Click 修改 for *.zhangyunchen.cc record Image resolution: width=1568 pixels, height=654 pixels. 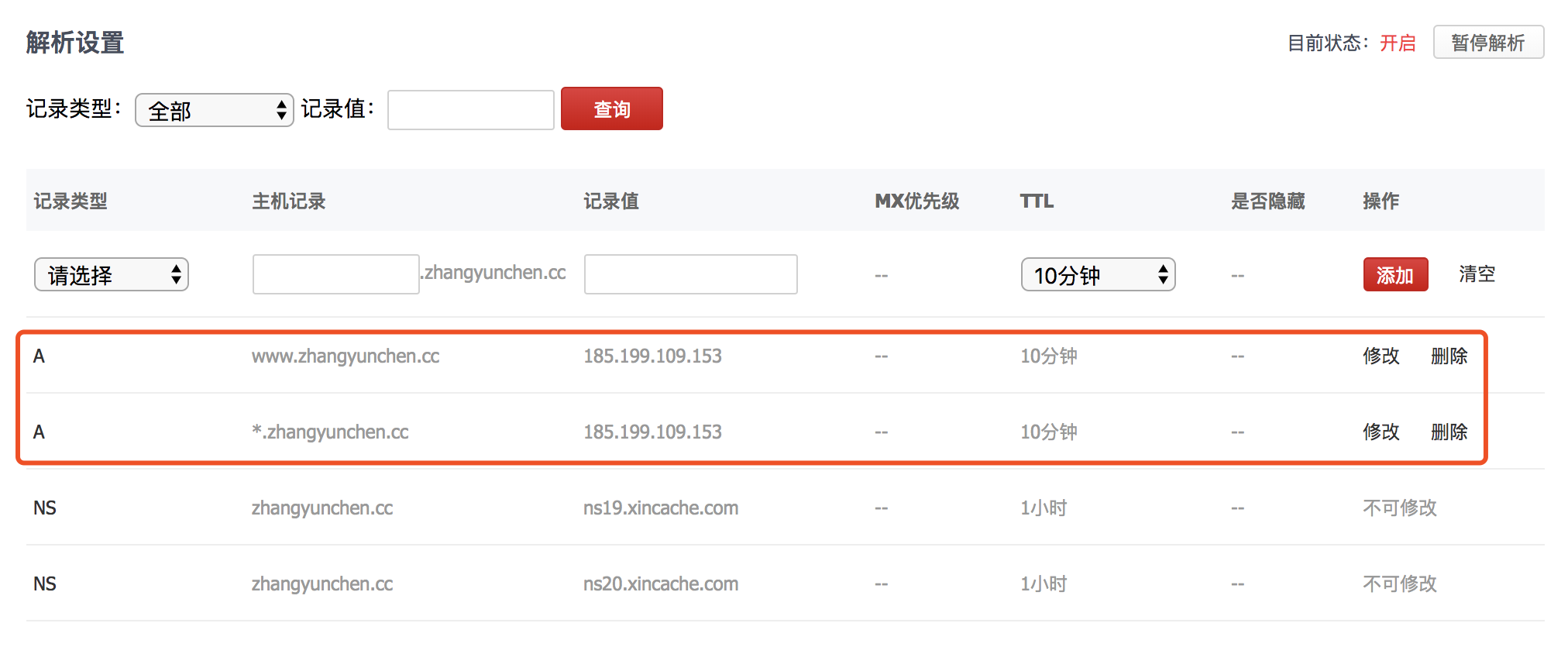click(1381, 432)
